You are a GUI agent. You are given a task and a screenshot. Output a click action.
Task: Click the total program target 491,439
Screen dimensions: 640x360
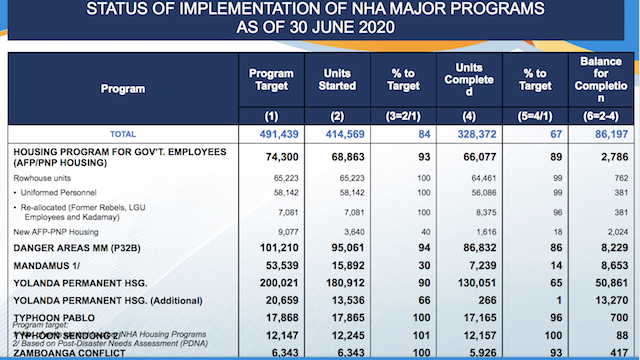pos(279,134)
